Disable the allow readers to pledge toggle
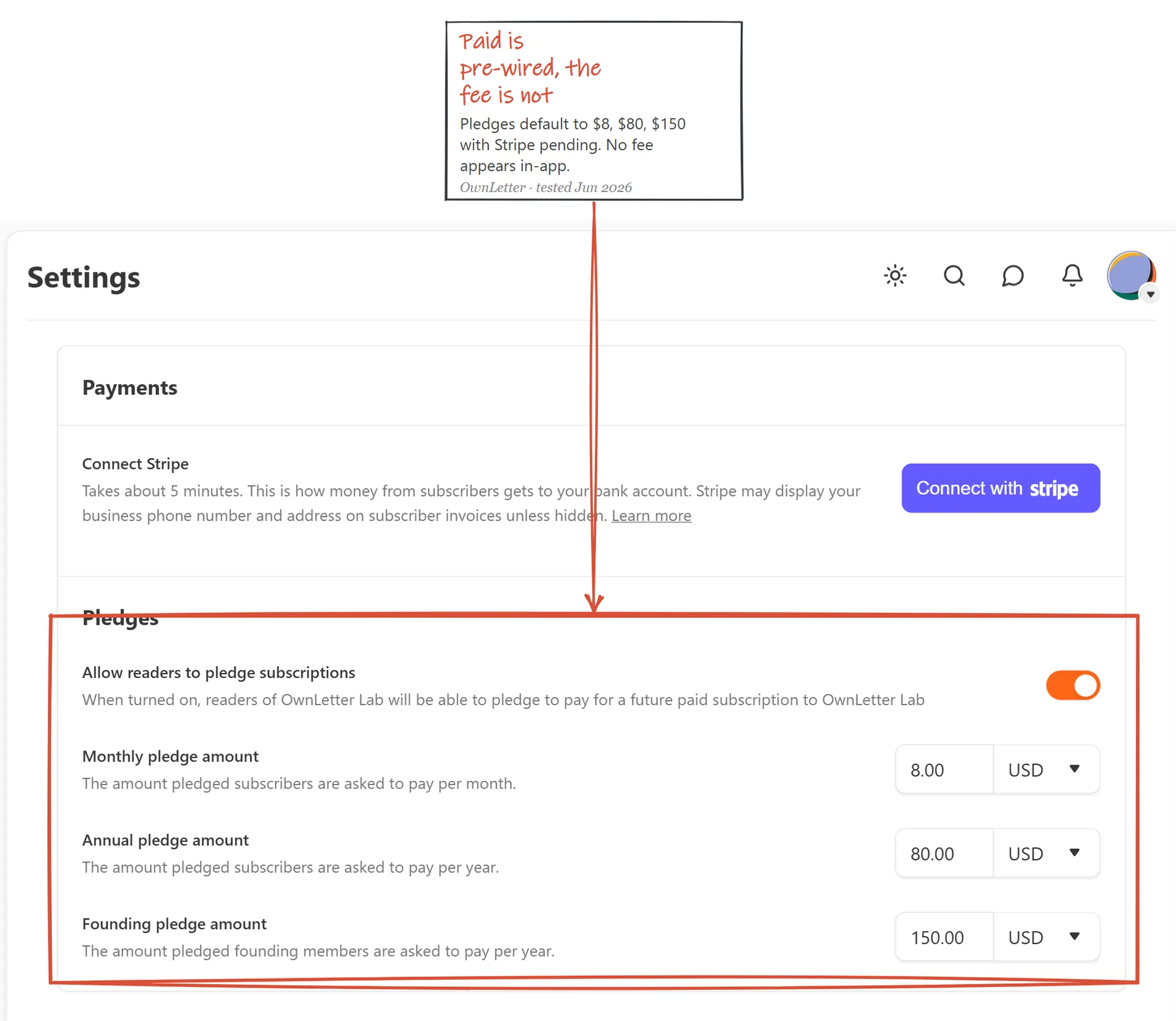 coord(1073,685)
